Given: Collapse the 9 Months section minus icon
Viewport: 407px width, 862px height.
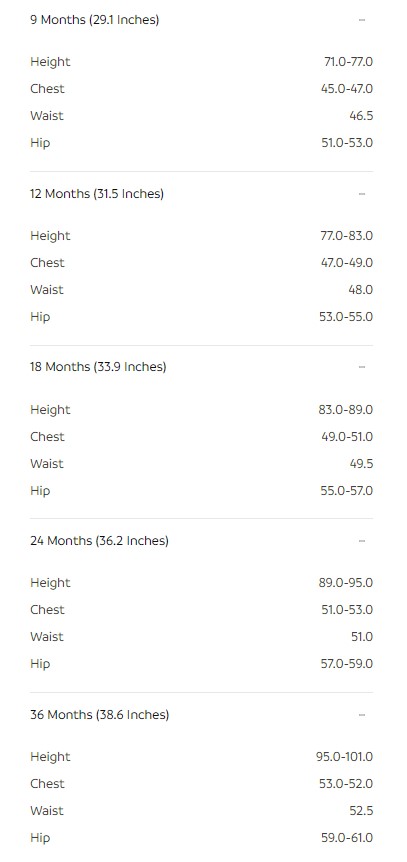Looking at the screenshot, I should tap(361, 20).
